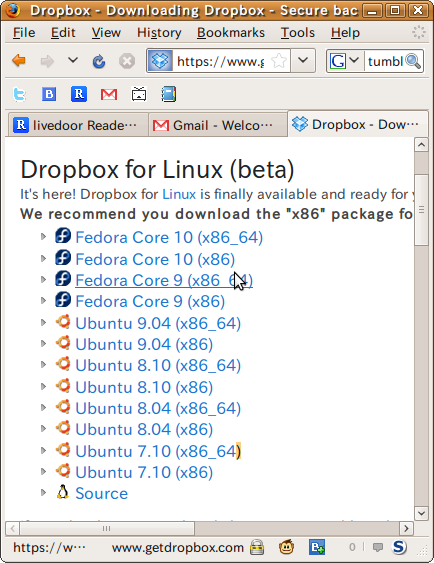Click the Dropbox site identity icon
This screenshot has width=434, height=563.
160,61
